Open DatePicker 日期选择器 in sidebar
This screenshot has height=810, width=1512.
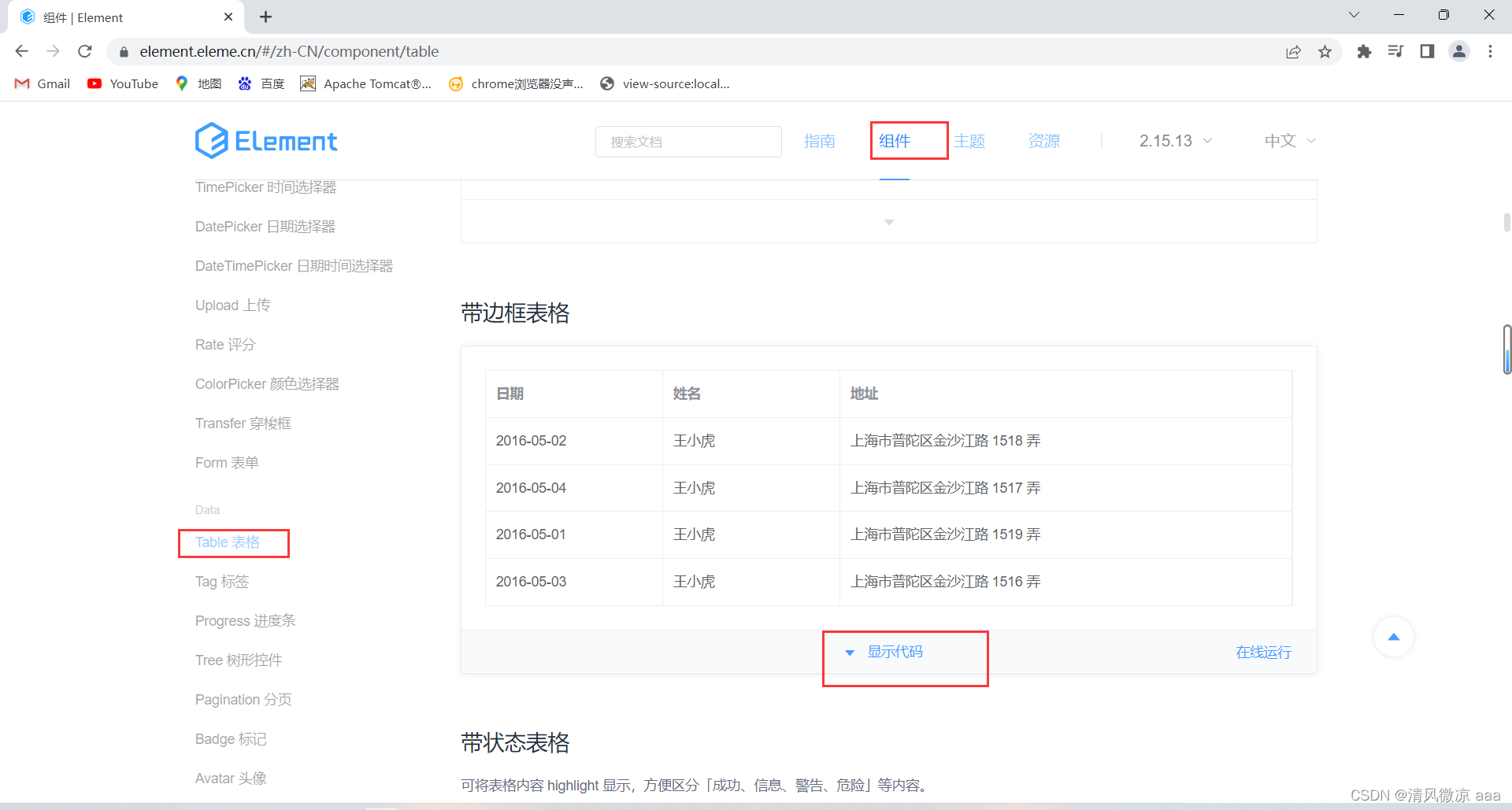coord(265,227)
